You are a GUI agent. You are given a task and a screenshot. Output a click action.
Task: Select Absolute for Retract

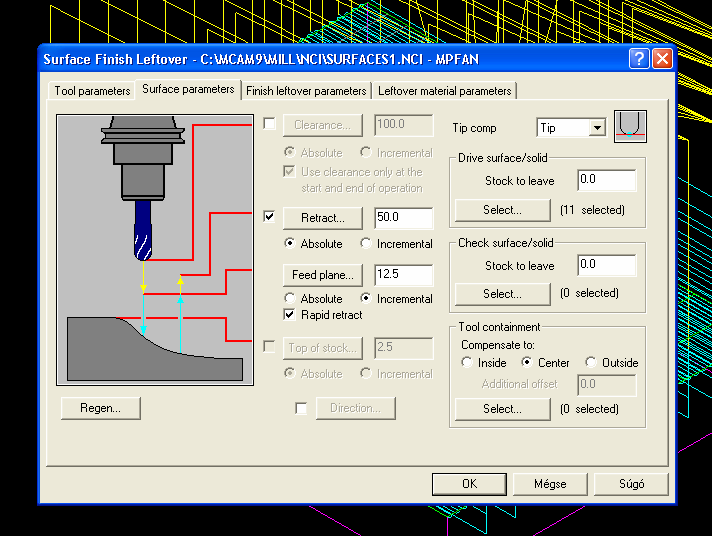coord(289,243)
